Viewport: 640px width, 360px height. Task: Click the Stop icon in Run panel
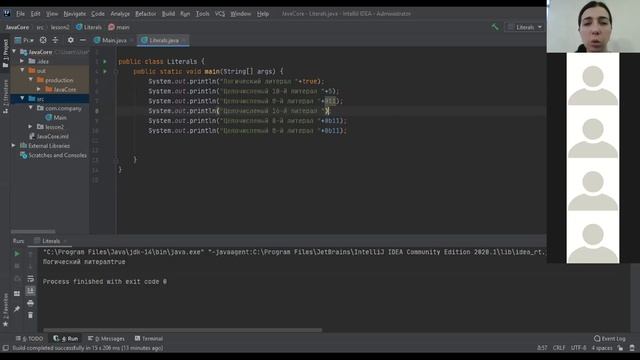point(17,266)
